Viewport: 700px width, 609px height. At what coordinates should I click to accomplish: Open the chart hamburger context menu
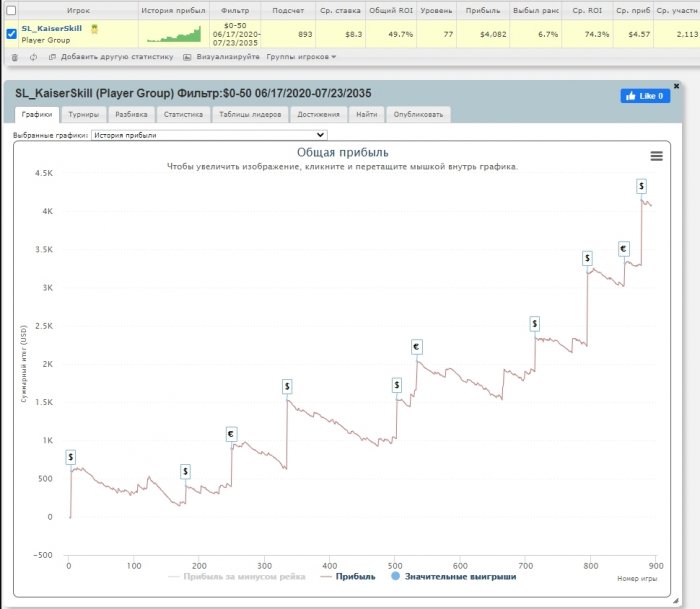click(x=656, y=156)
